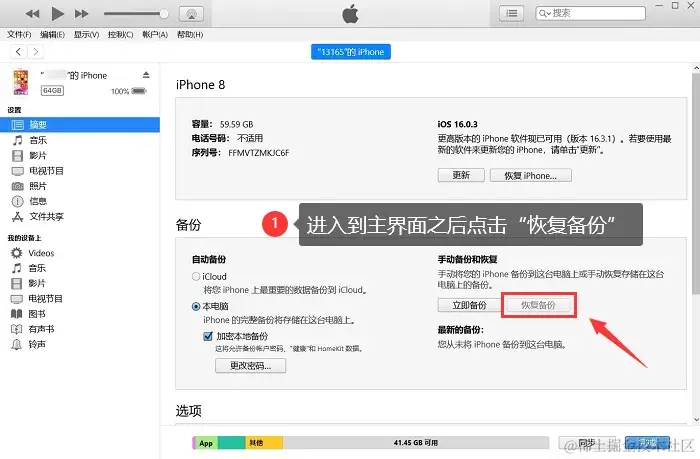This screenshot has height=459, width=700.
Task: Go back with the left chevron
Action: 18,52
